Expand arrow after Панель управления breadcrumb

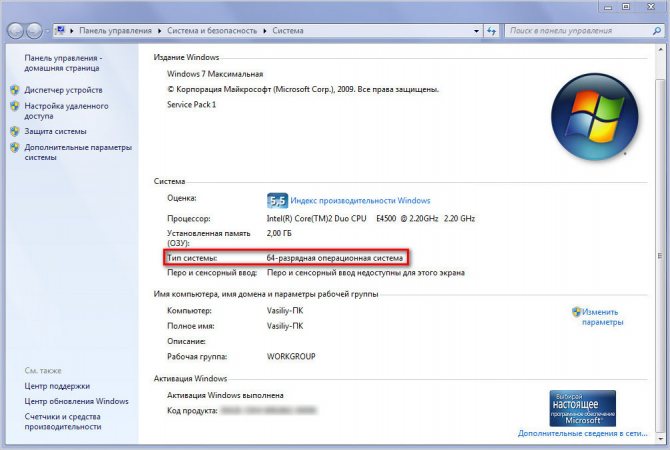click(159, 31)
